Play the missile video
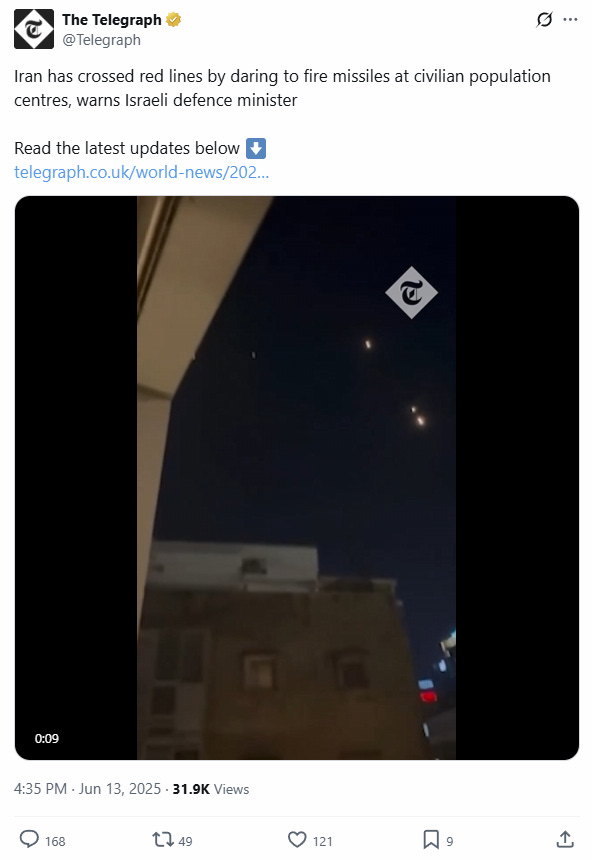592x860 pixels. click(x=296, y=478)
